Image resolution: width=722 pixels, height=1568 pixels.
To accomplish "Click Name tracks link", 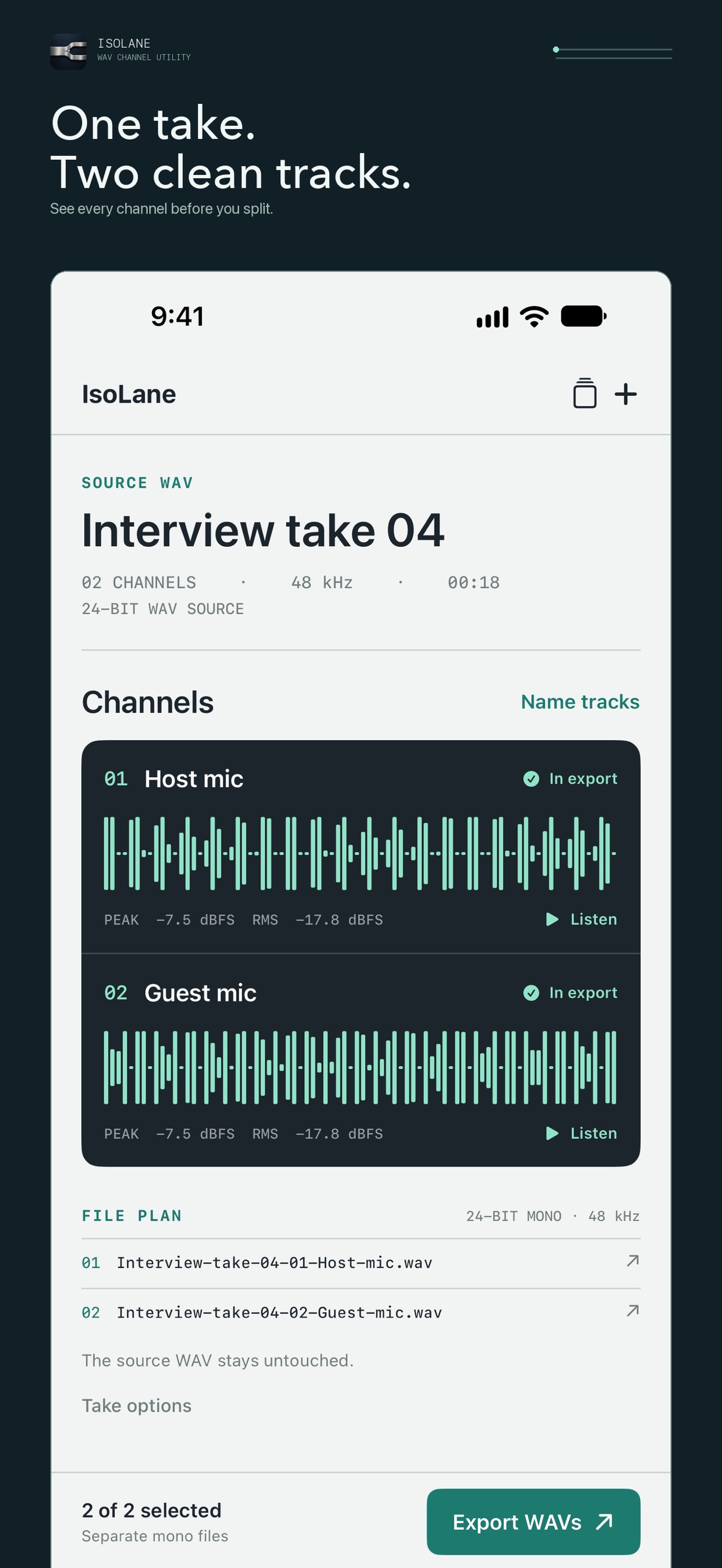I will click(580, 702).
